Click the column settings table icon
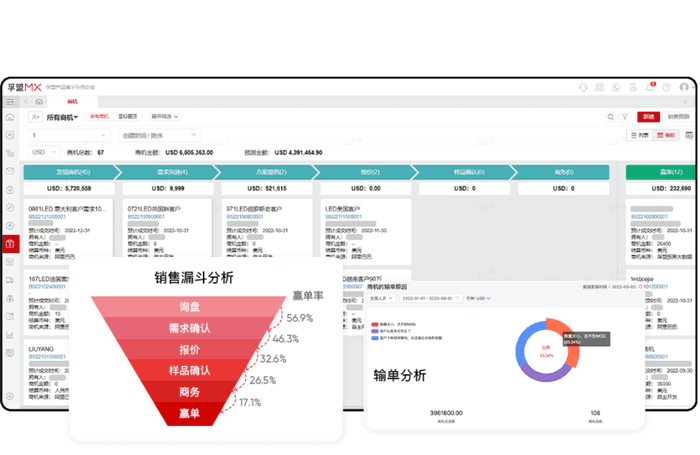700x455 pixels. [x=689, y=135]
